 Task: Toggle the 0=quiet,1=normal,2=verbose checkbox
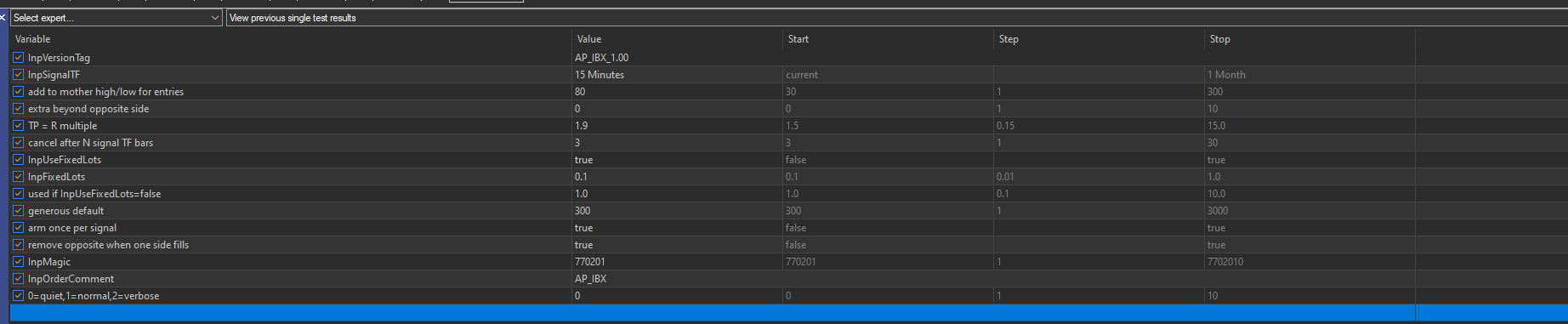tap(19, 296)
